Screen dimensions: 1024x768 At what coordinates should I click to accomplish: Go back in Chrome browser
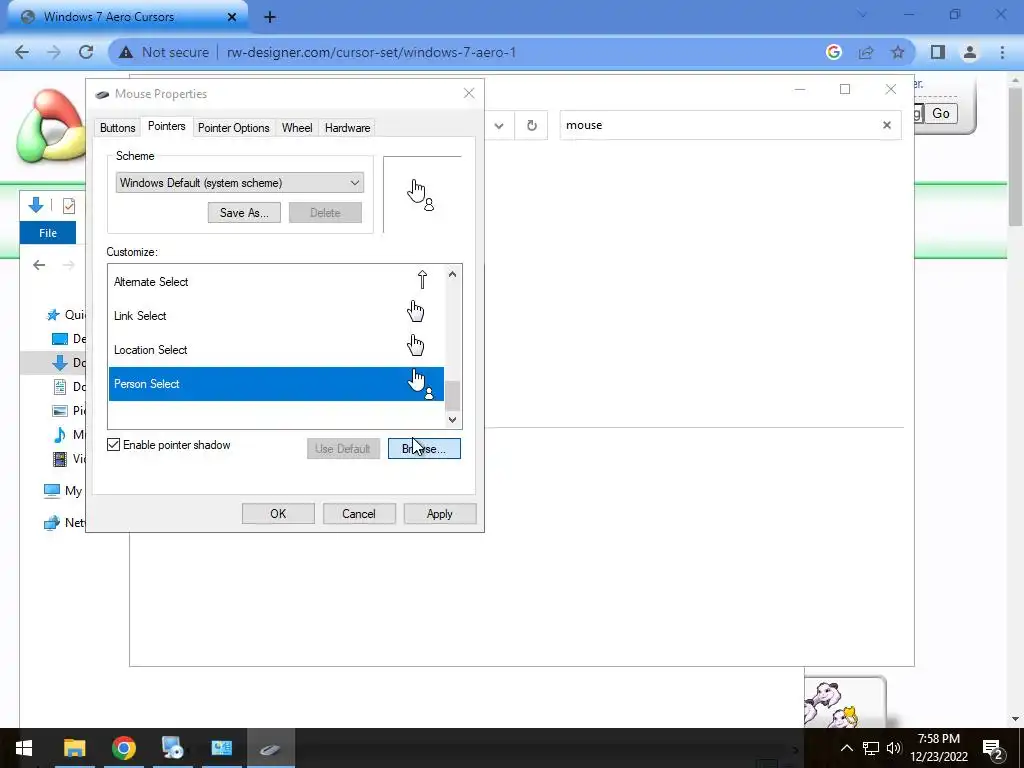pos(22,52)
